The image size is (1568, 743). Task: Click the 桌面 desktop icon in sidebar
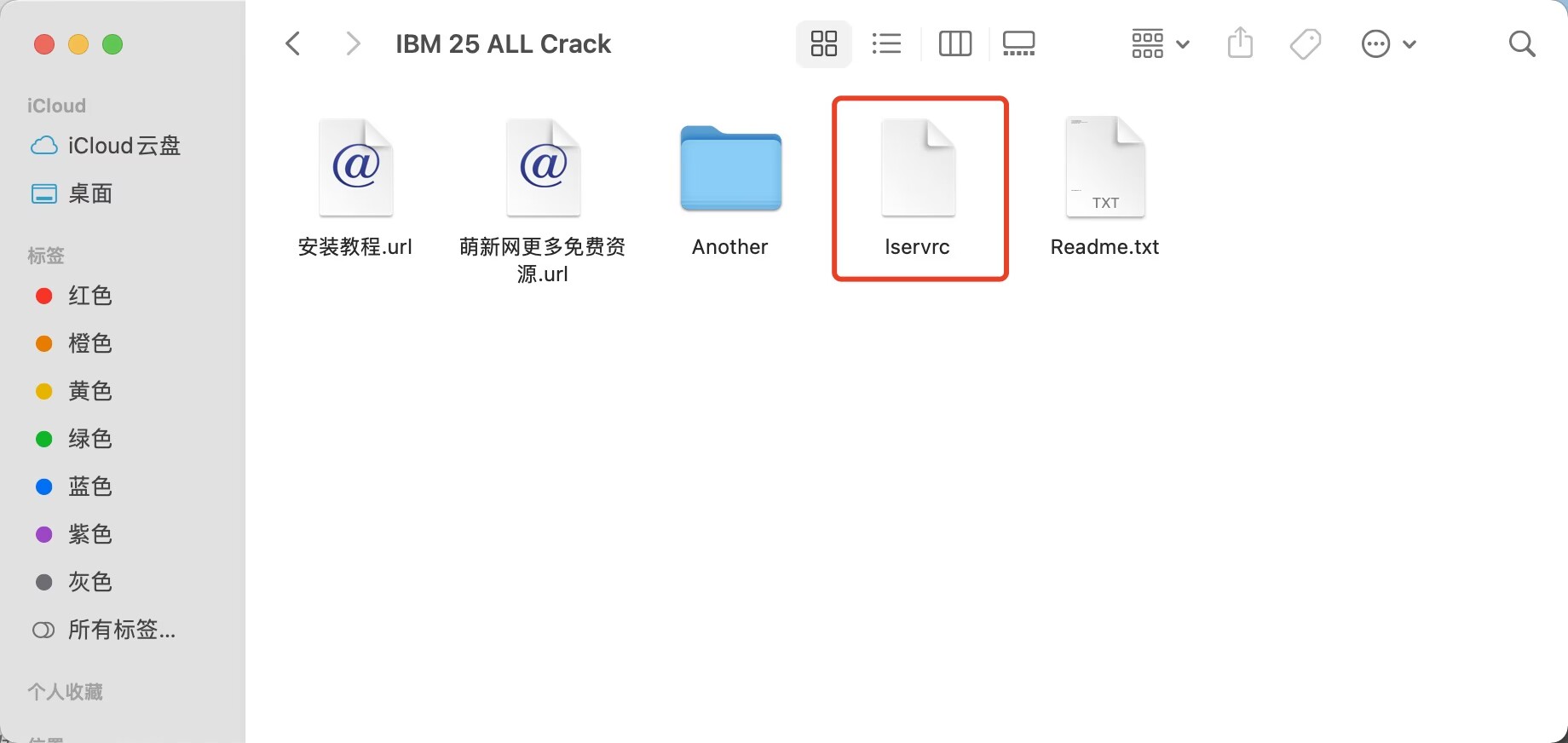tap(44, 193)
